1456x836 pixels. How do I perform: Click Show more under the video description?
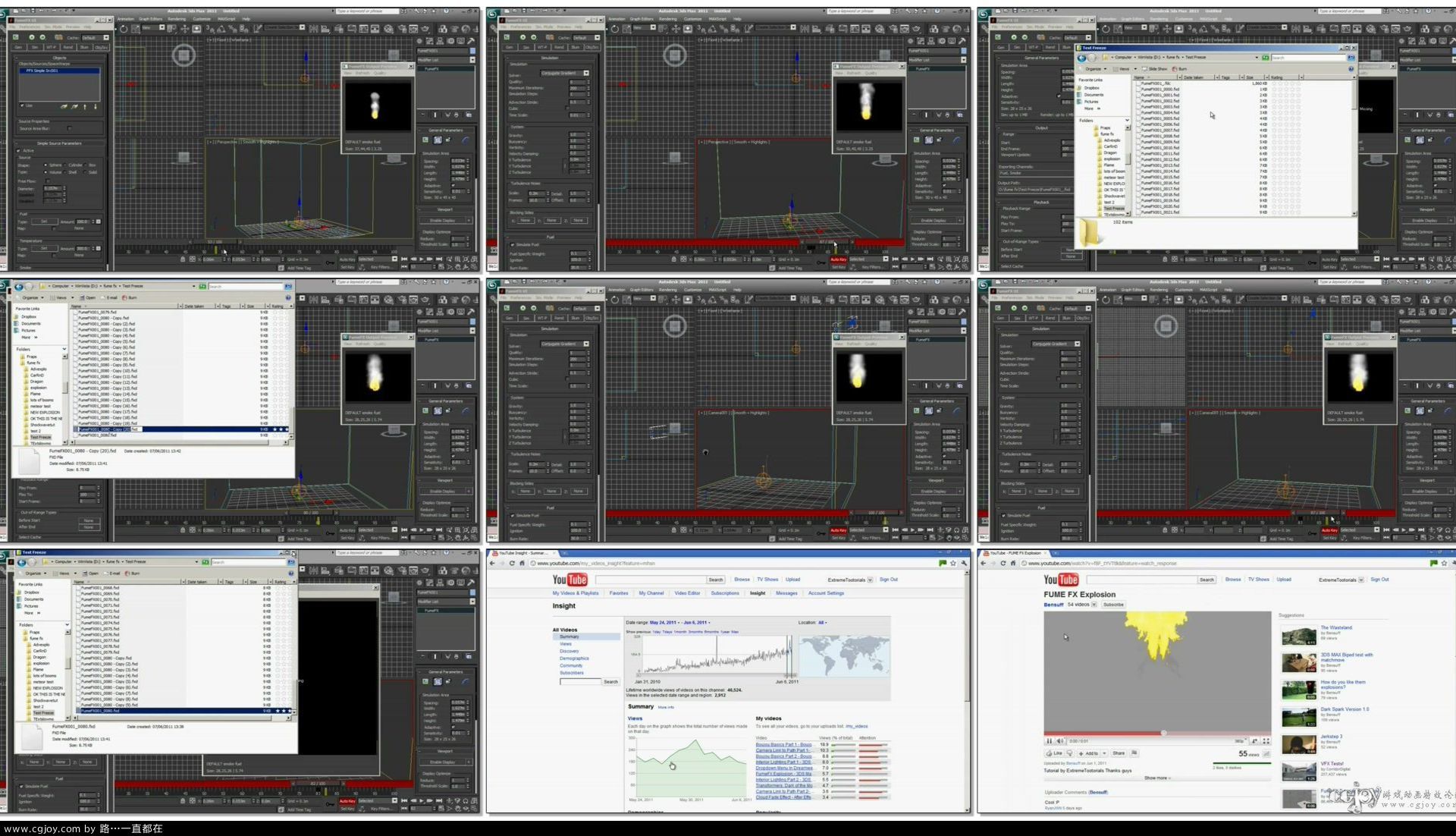1156,778
